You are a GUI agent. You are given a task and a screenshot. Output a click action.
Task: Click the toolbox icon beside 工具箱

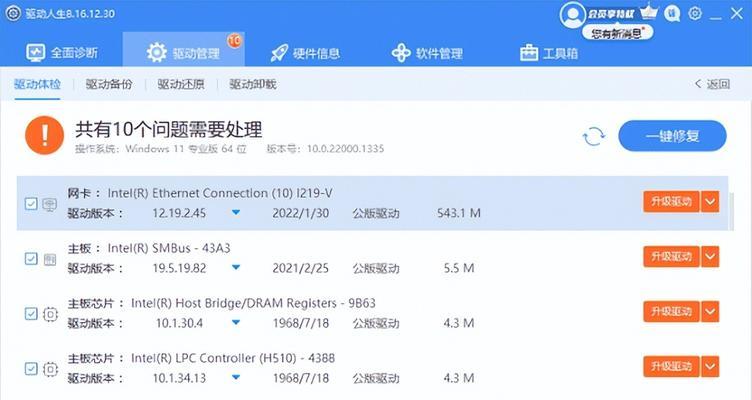pyautogui.click(x=529, y=53)
